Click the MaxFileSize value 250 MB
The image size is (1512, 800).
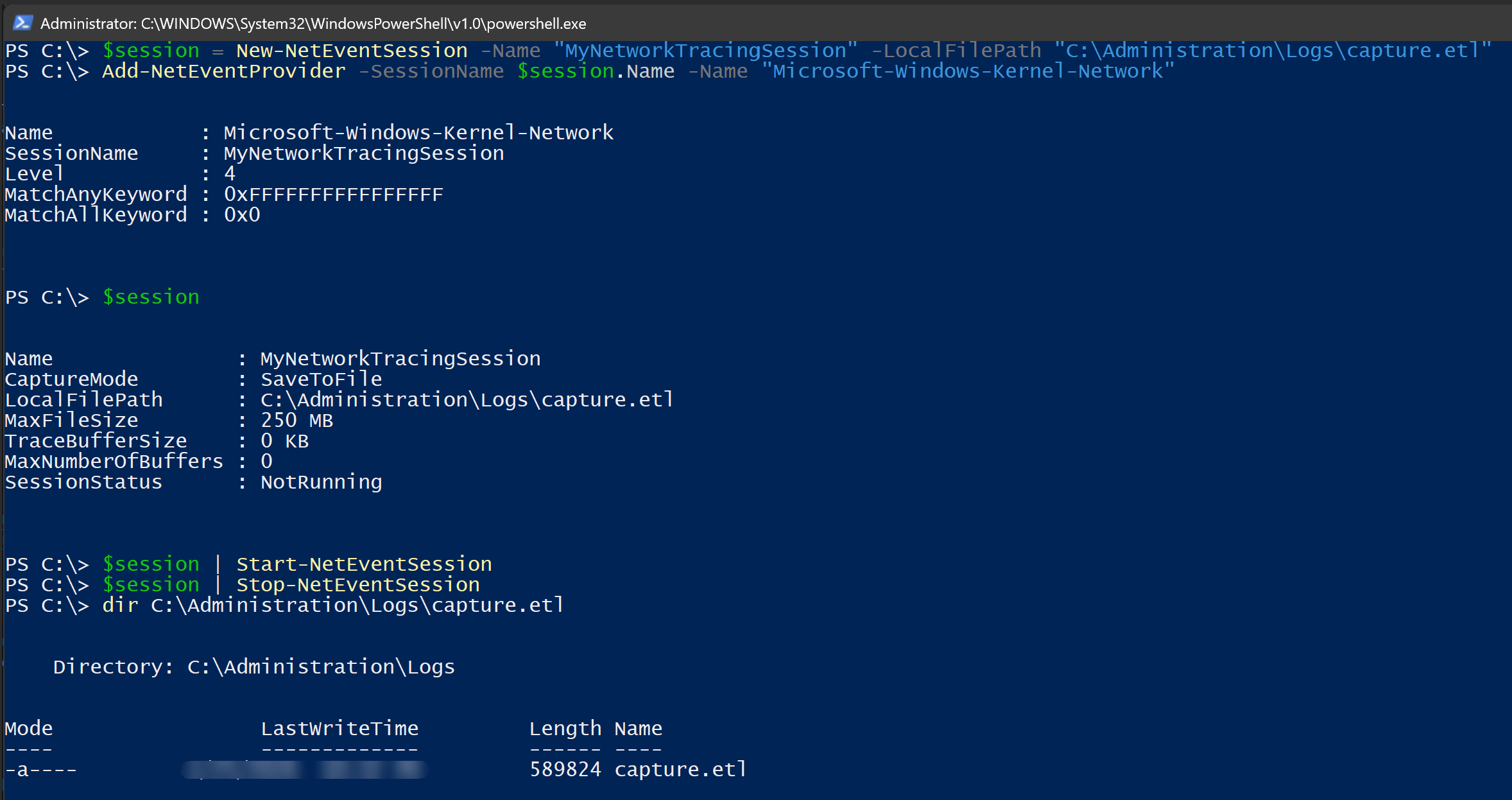[x=296, y=421]
